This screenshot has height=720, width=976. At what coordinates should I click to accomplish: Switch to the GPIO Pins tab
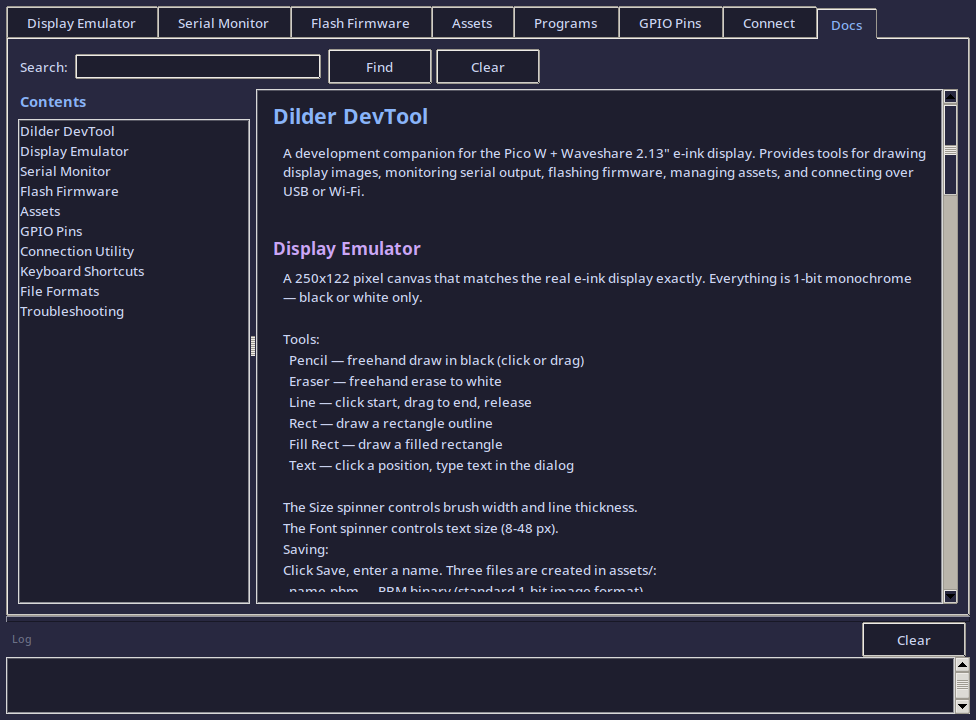(x=670, y=23)
